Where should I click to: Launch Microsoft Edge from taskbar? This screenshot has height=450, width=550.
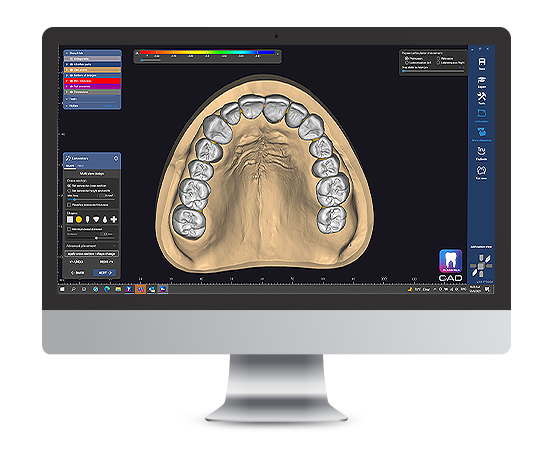[x=107, y=289]
